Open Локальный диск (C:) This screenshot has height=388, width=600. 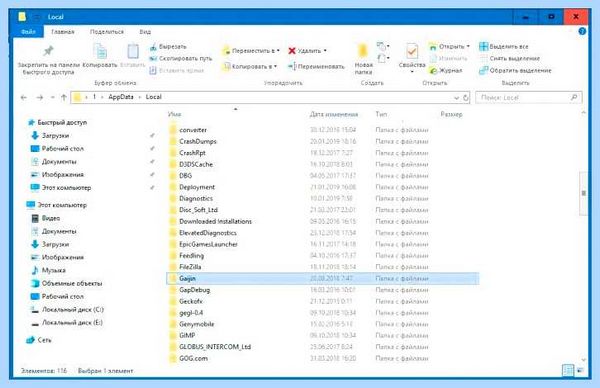[x=67, y=310]
